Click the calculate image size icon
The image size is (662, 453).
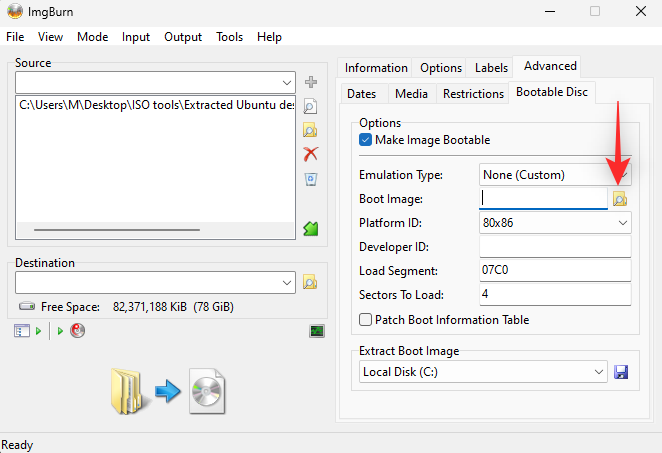coord(22,331)
